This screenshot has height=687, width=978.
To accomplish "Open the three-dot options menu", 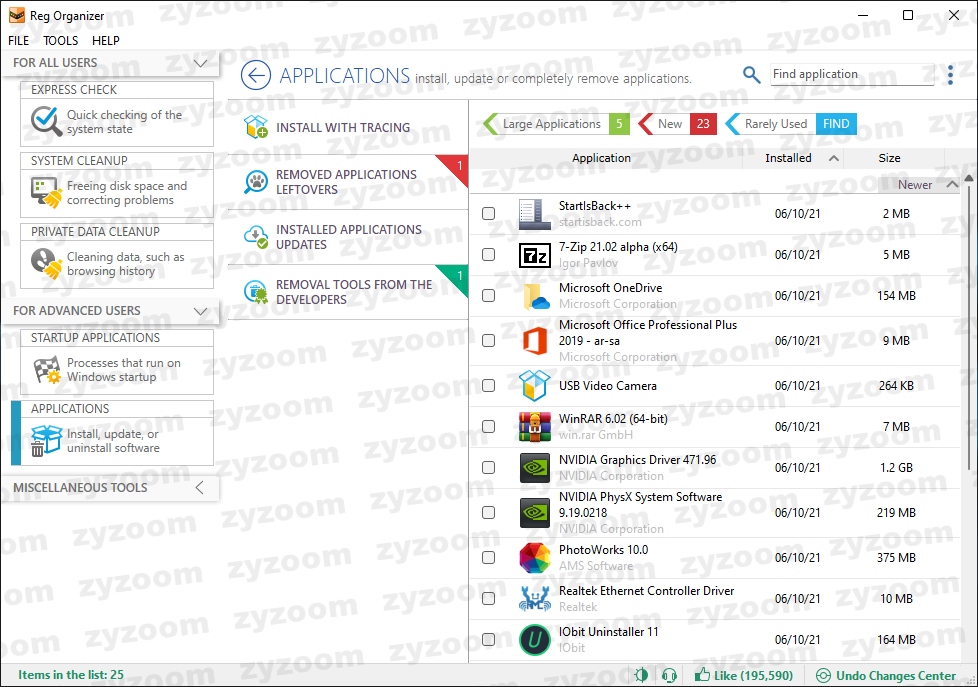I will tap(950, 75).
